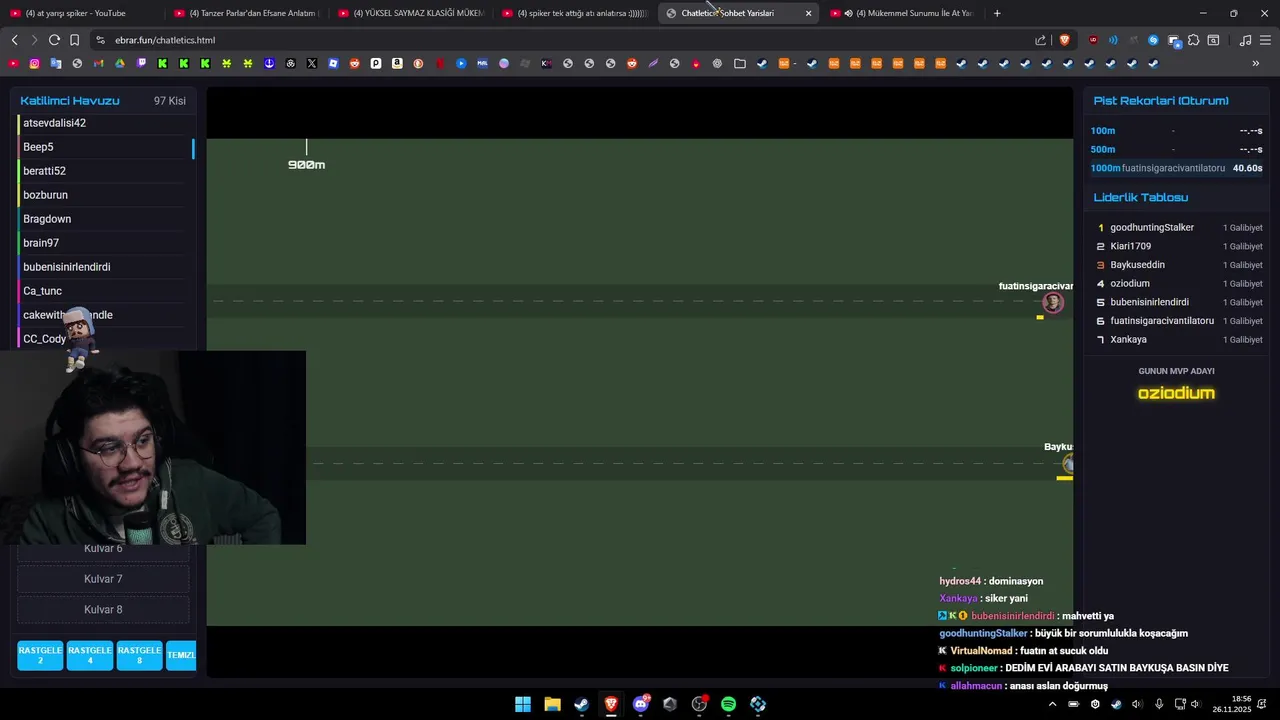This screenshot has width=1280, height=720.
Task: Click the participant list scrollbar thumb
Action: 193,148
